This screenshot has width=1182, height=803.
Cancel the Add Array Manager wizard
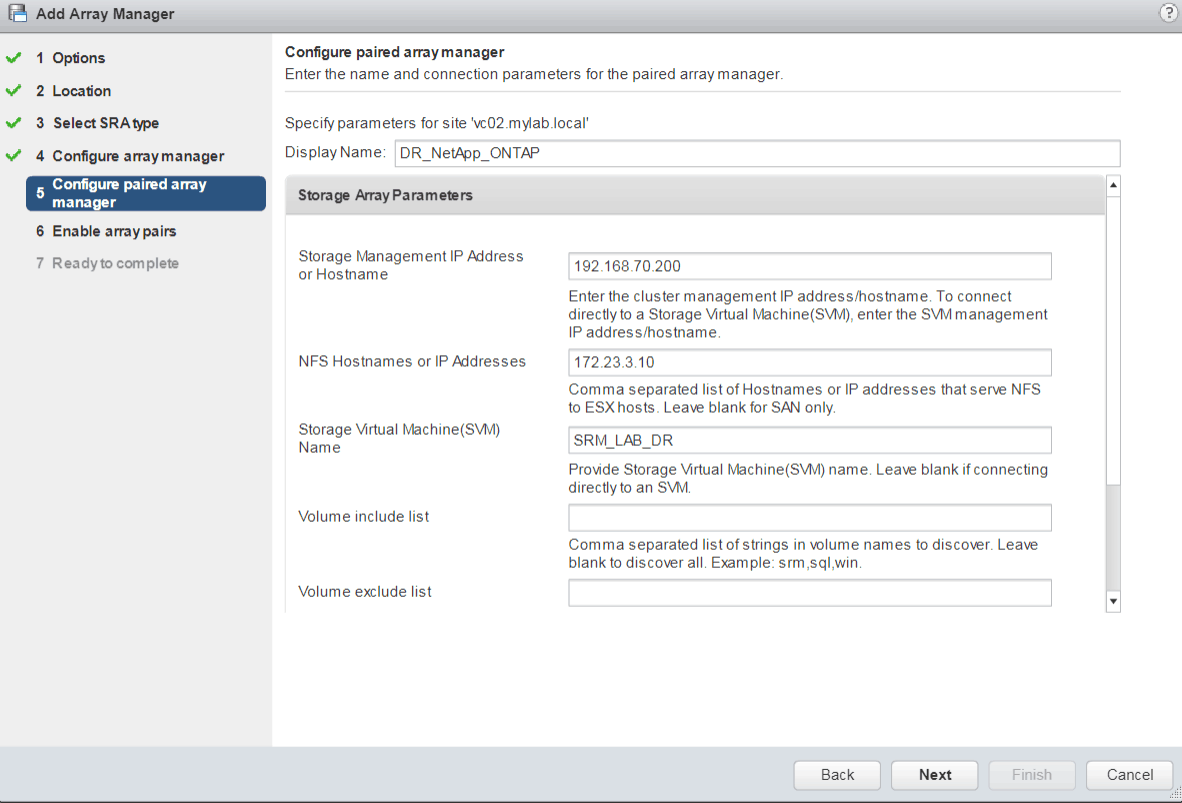pyautogui.click(x=1130, y=775)
